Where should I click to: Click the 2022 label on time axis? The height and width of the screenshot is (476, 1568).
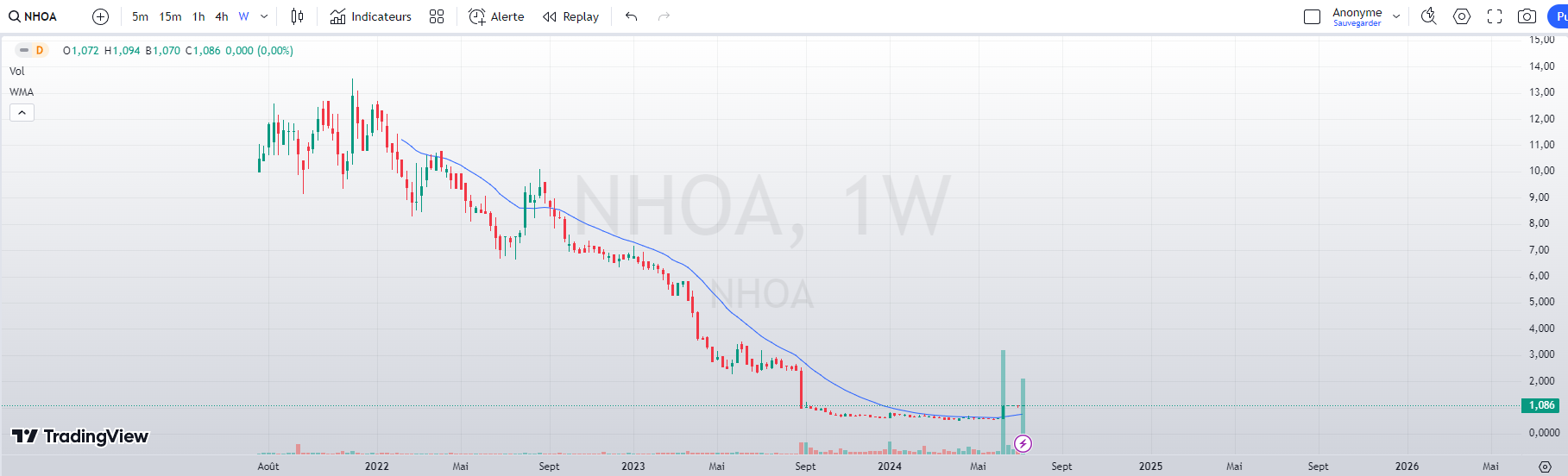[x=377, y=467]
